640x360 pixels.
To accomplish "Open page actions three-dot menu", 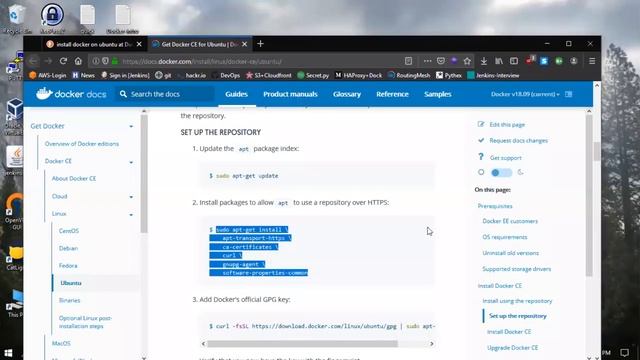I will click(427, 61).
